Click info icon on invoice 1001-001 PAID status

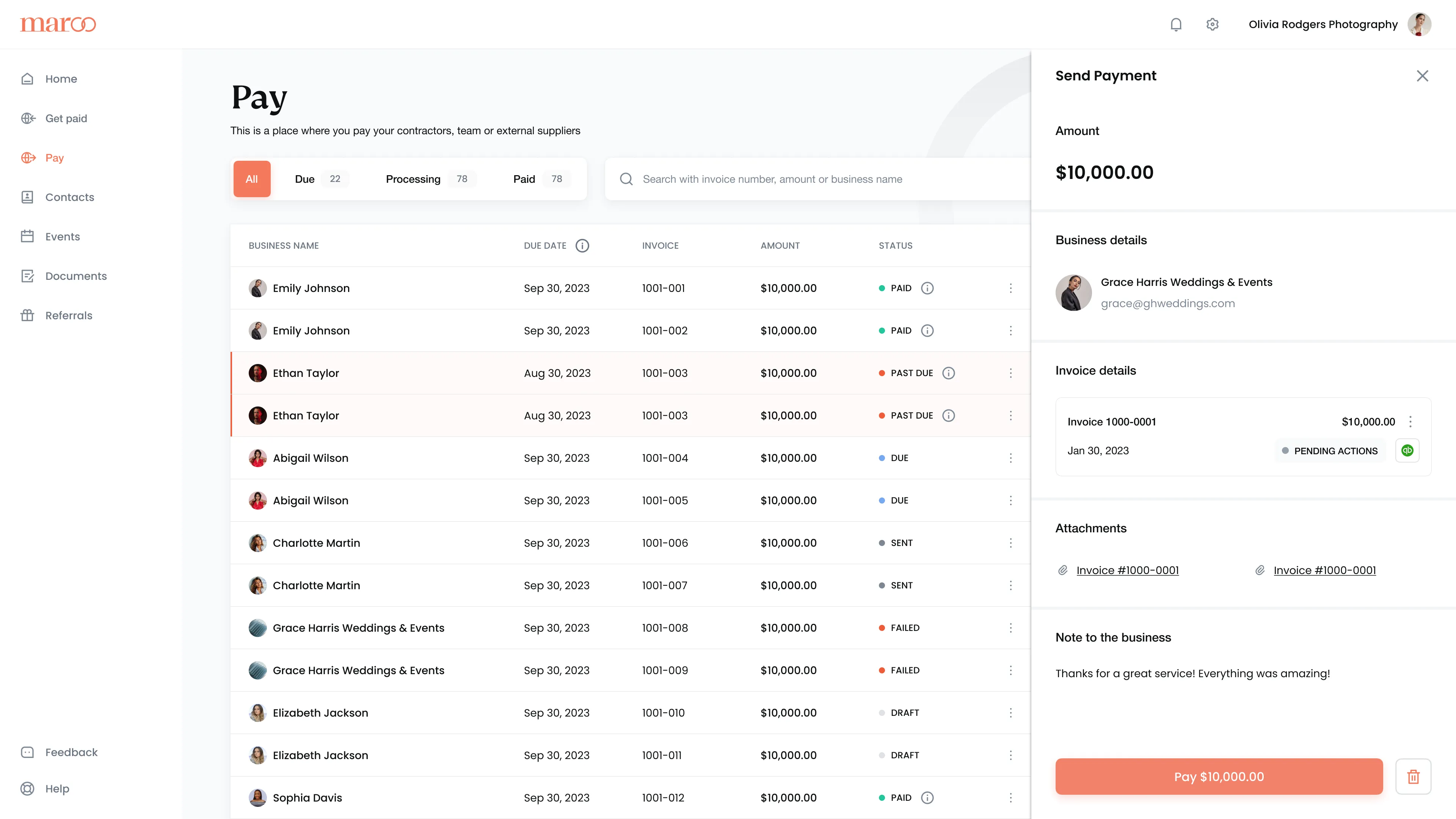pos(927,288)
